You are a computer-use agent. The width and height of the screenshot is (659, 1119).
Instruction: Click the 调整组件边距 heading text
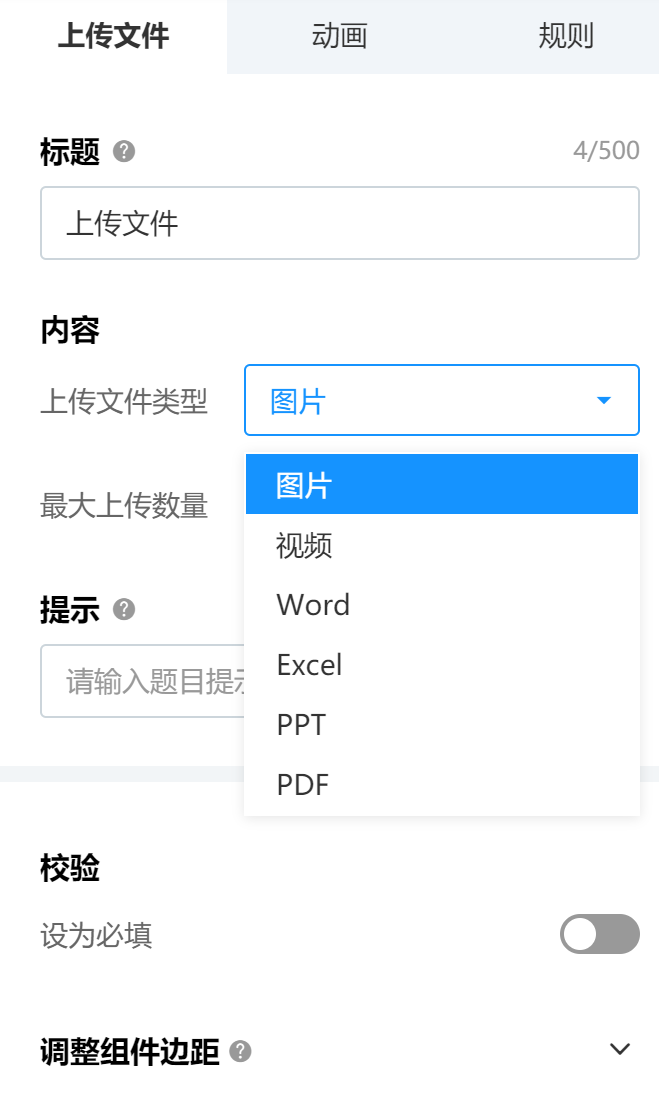click(x=130, y=1052)
